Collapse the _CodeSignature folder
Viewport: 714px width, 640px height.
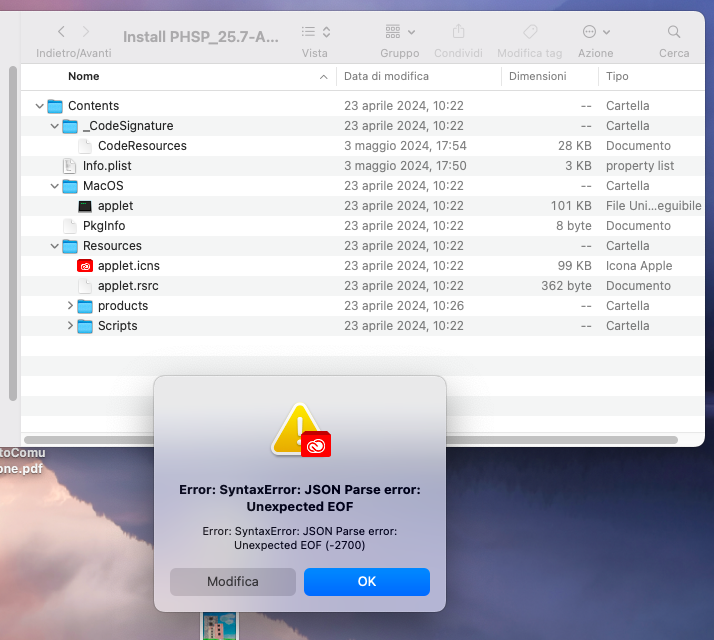(x=55, y=126)
